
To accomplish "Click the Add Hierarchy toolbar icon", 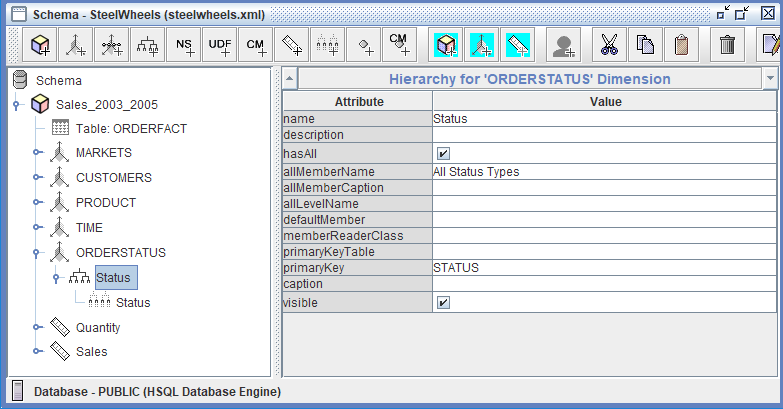I will pyautogui.click(x=148, y=45).
